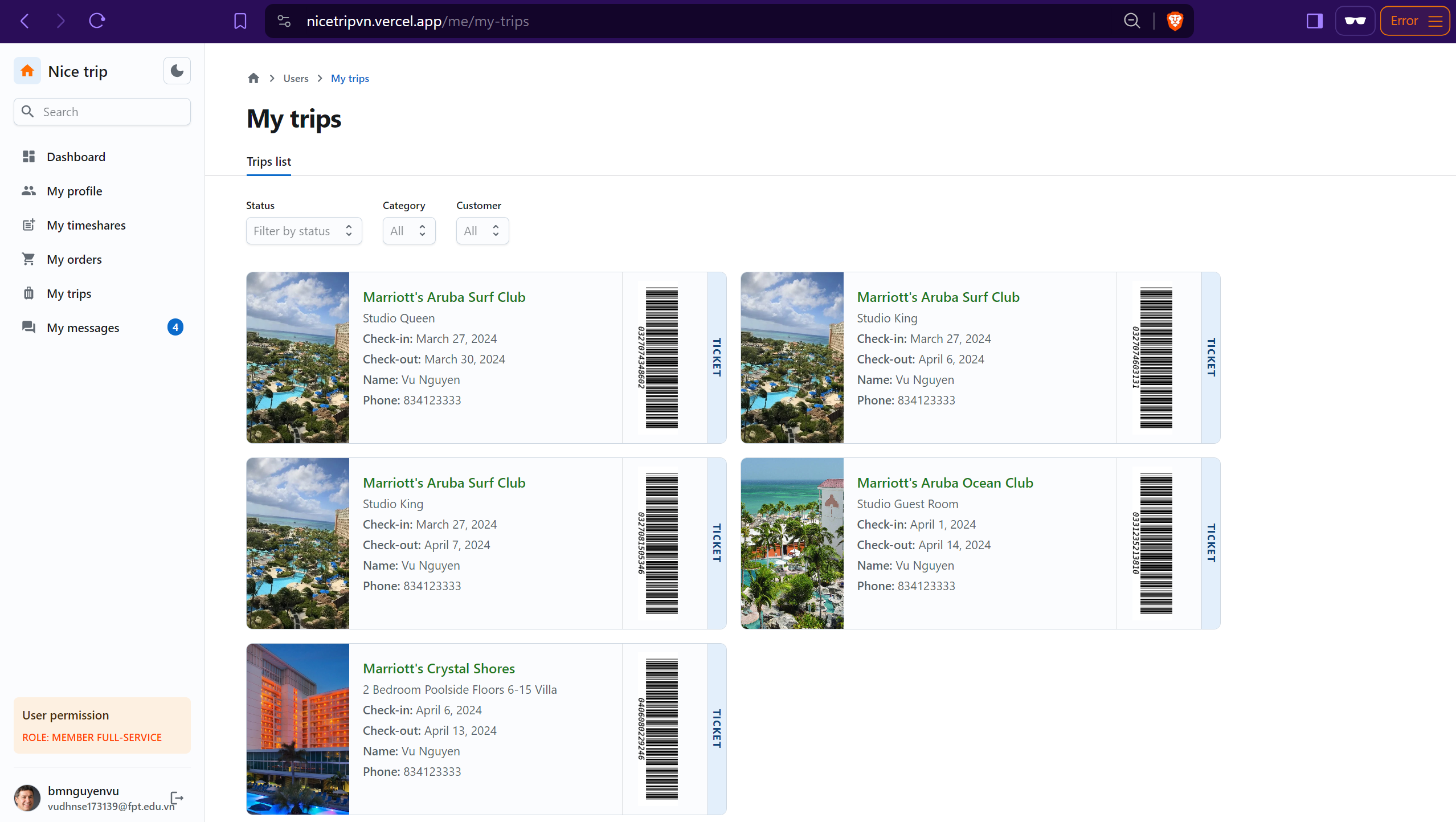Switch to the Trips list tab
1456x822 pixels.
tap(268, 161)
